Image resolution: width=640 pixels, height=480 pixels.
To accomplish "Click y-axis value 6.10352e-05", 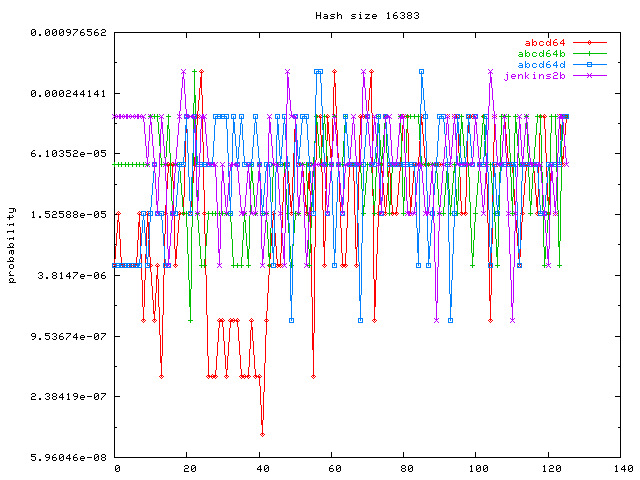I will pyautogui.click(x=68, y=153).
